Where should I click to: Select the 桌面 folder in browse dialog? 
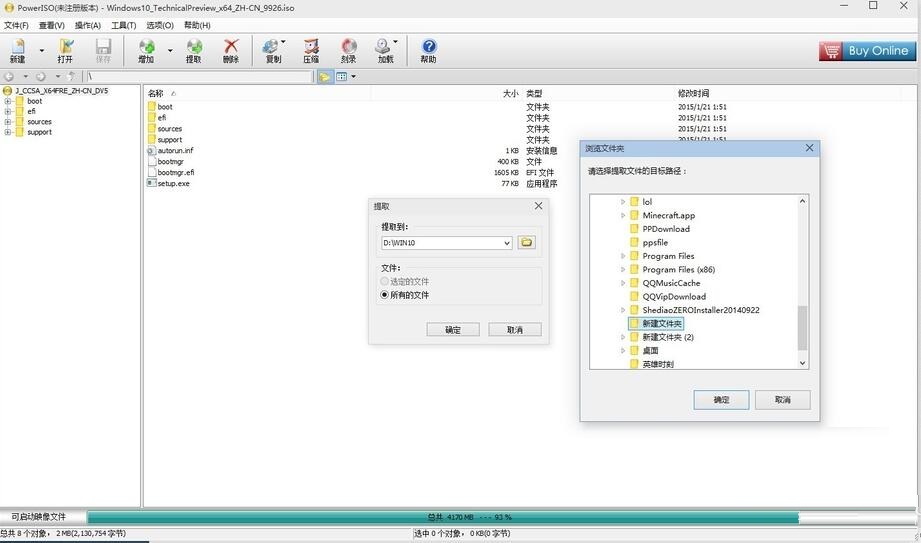click(650, 351)
